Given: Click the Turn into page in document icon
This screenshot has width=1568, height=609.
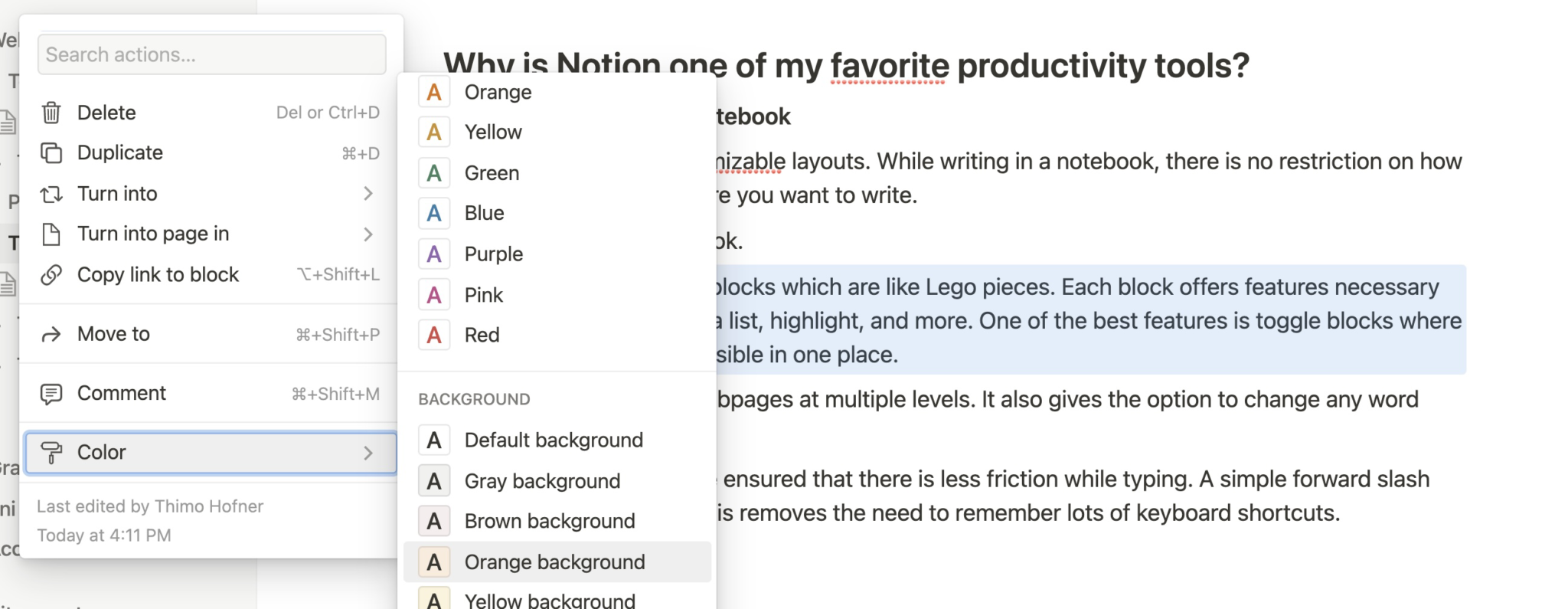Looking at the screenshot, I should [x=51, y=234].
